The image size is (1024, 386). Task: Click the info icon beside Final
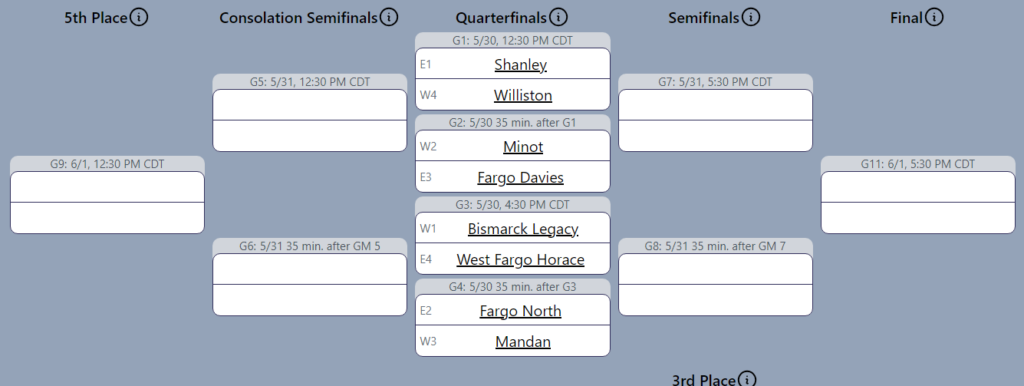(935, 17)
